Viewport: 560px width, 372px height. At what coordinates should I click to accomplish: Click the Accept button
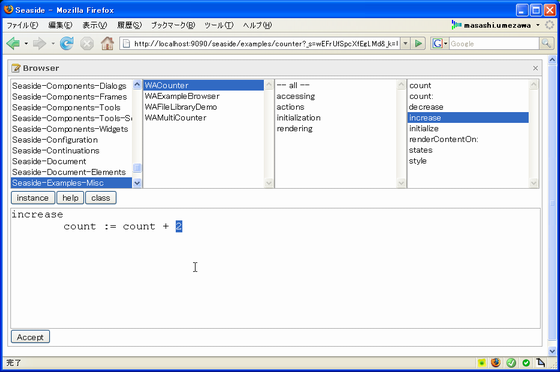click(x=30, y=337)
